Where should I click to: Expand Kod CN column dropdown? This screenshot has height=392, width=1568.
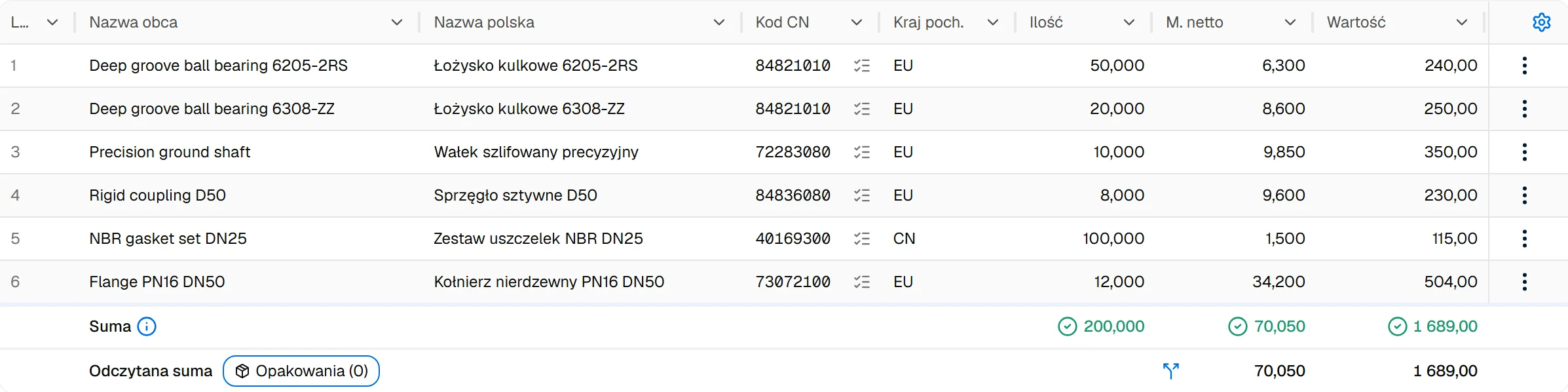pyautogui.click(x=857, y=22)
